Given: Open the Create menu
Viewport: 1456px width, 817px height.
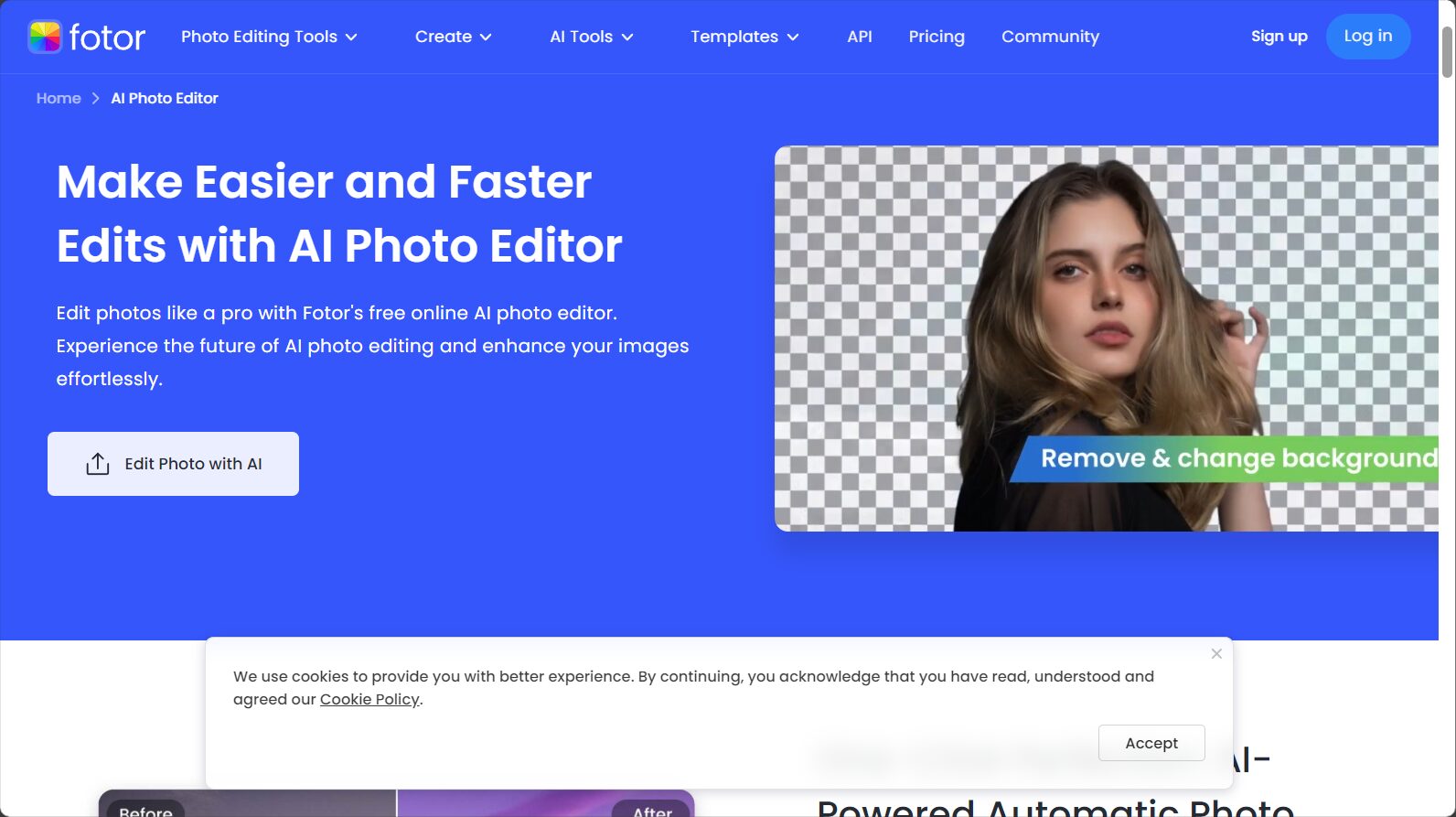Looking at the screenshot, I should pyautogui.click(x=444, y=37).
